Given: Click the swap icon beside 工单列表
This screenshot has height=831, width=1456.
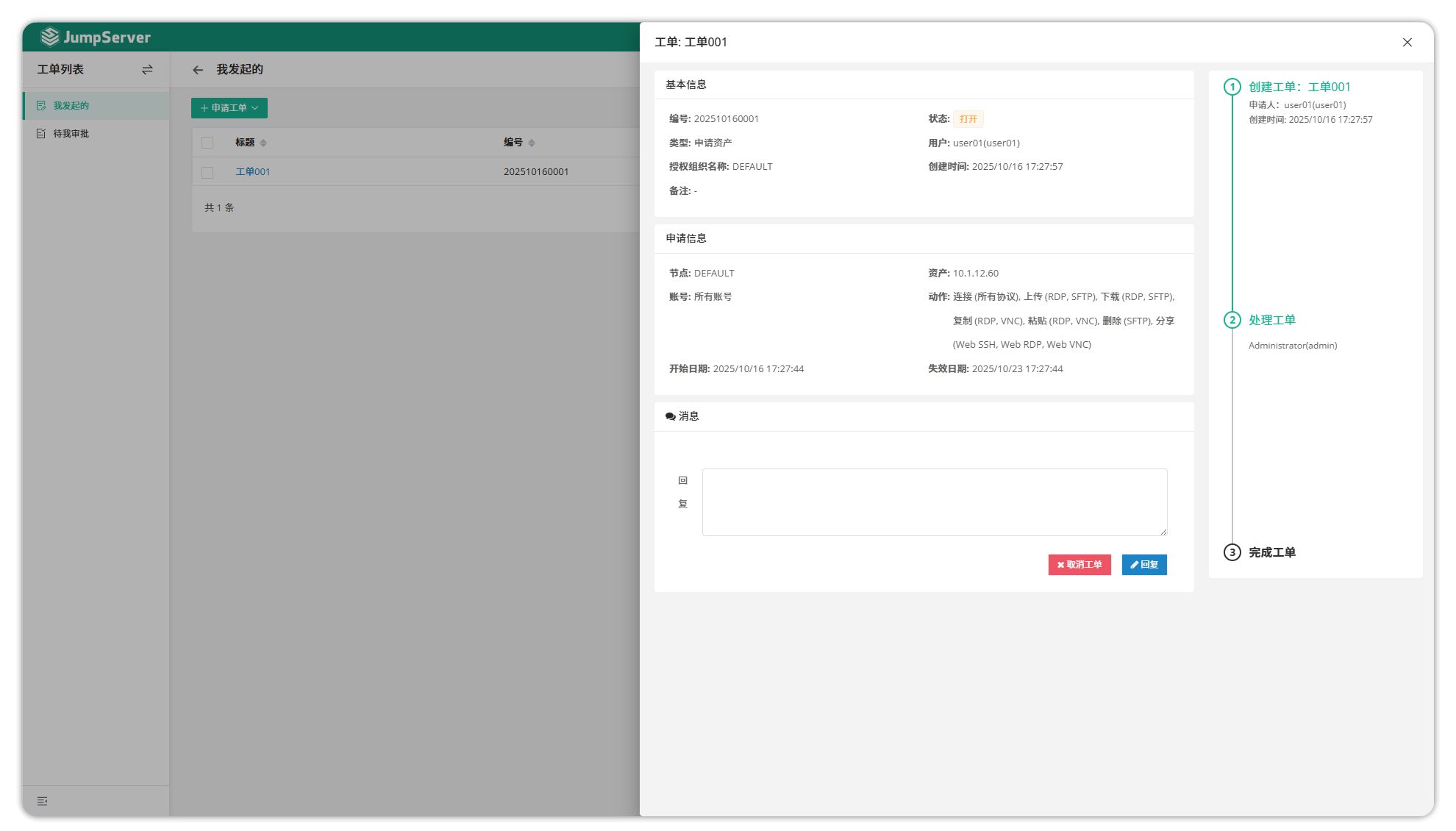Looking at the screenshot, I should (x=147, y=69).
